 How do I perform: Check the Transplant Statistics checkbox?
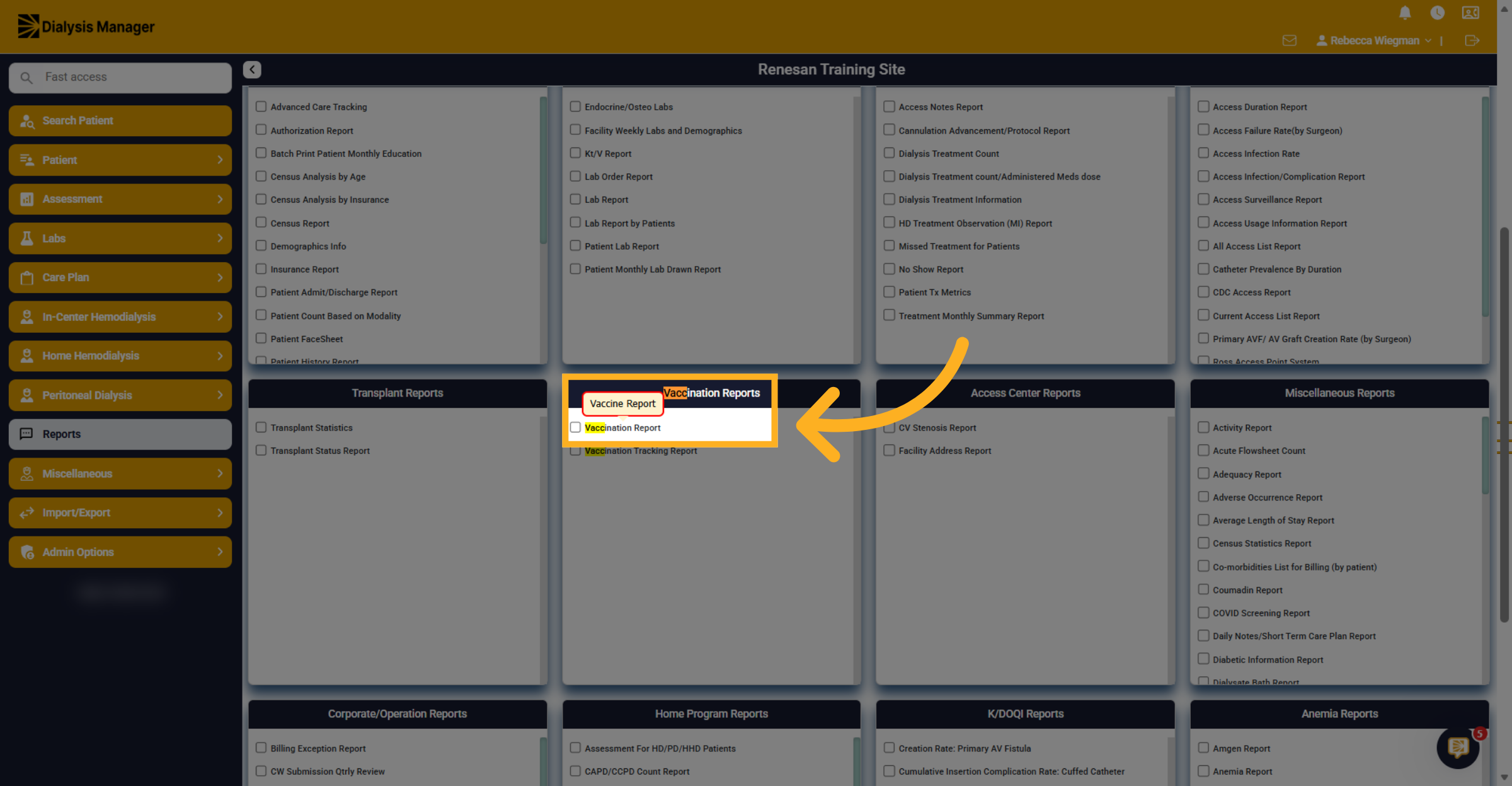[x=261, y=427]
